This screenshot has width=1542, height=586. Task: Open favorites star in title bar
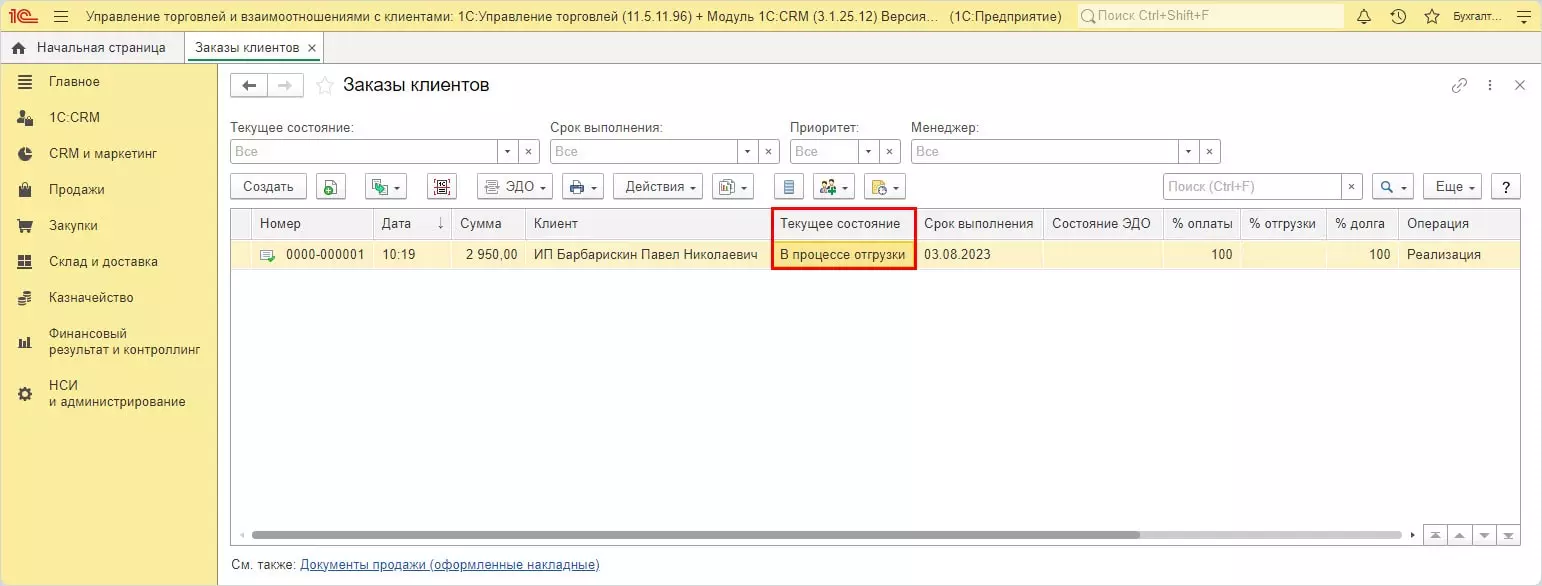coord(1432,16)
